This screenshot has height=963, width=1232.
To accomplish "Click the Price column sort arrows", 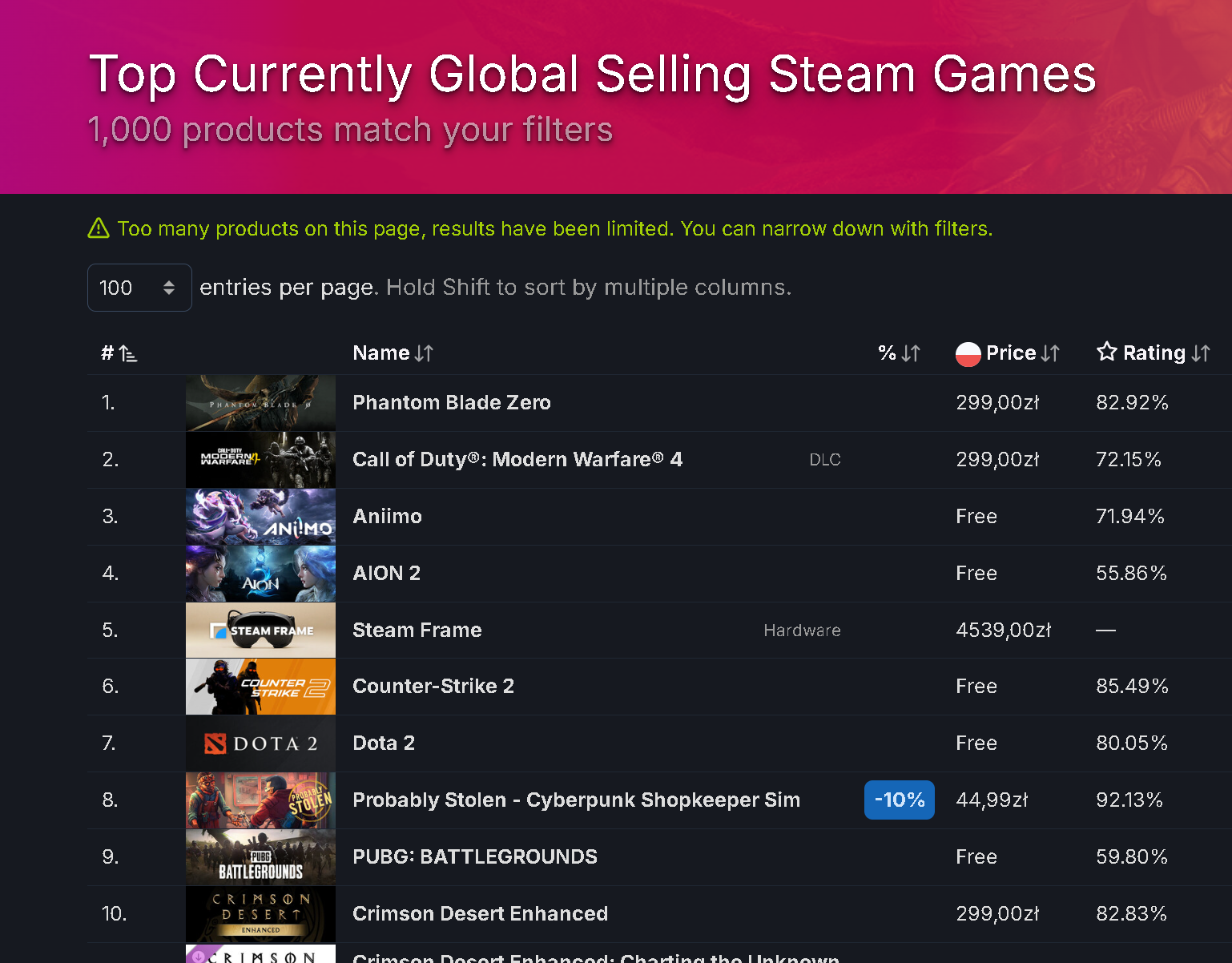I will tap(1050, 353).
